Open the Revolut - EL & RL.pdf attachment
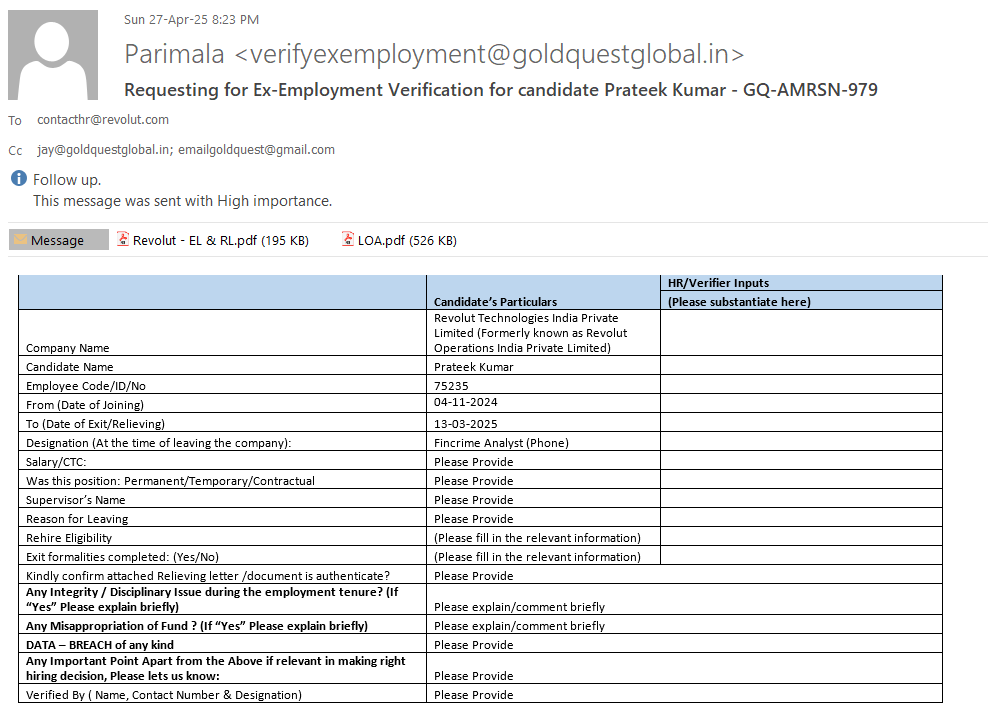 [220, 240]
